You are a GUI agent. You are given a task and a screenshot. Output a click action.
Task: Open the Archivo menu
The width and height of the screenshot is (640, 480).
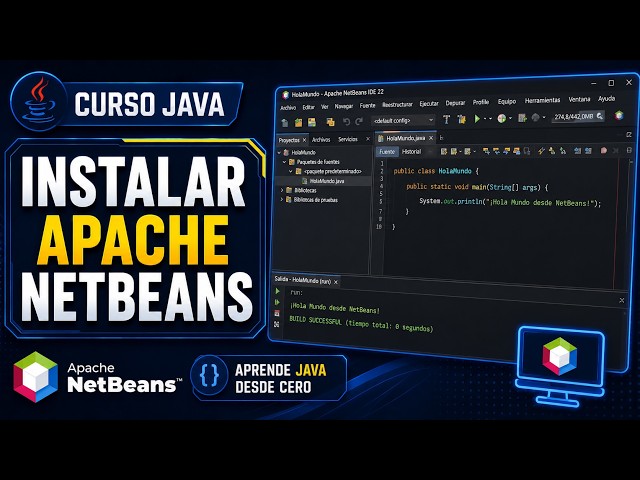pyautogui.click(x=288, y=108)
